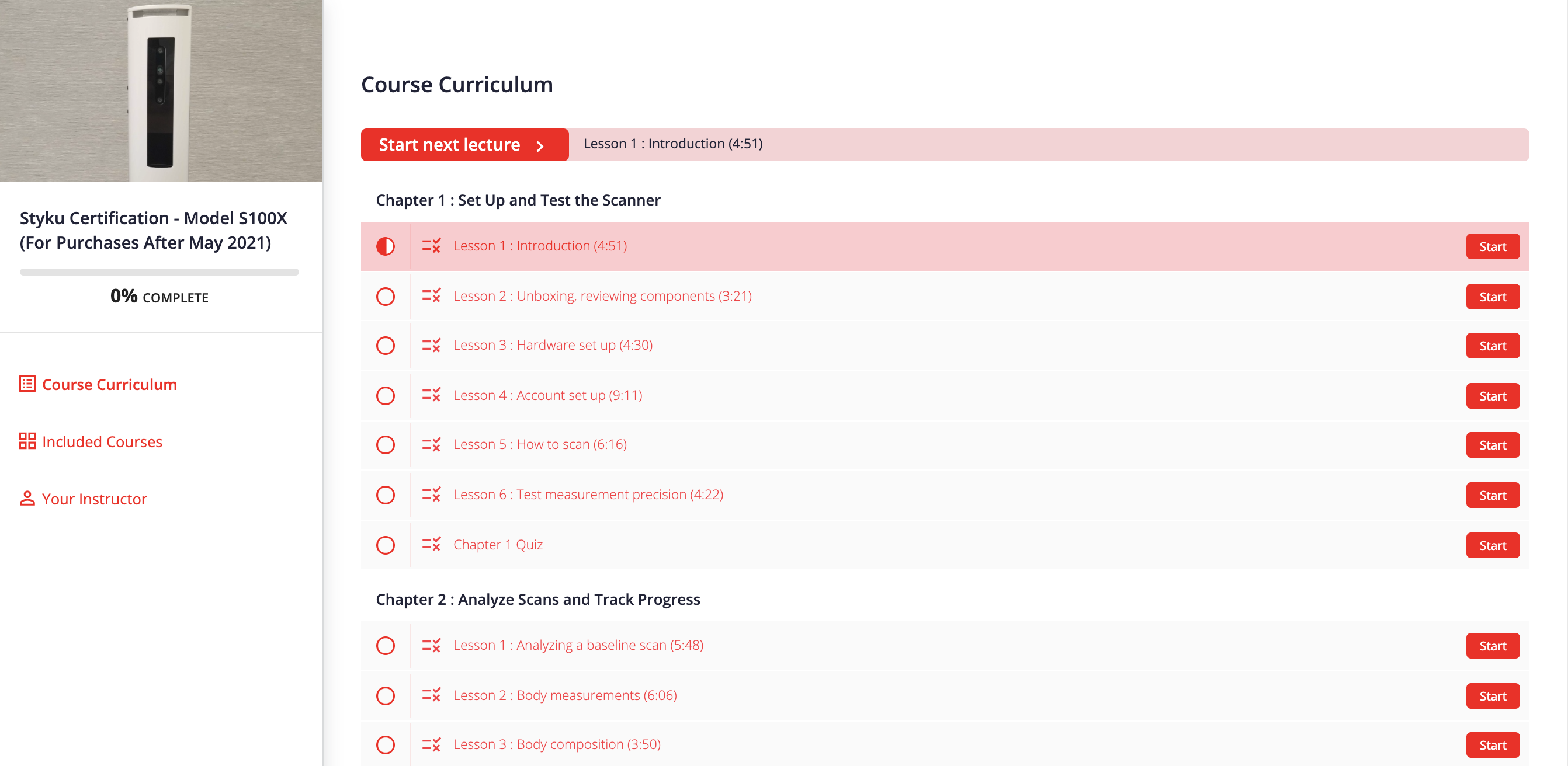This screenshot has width=1568, height=766.
Task: Click the Your Instructor person icon
Action: pyautogui.click(x=27, y=498)
